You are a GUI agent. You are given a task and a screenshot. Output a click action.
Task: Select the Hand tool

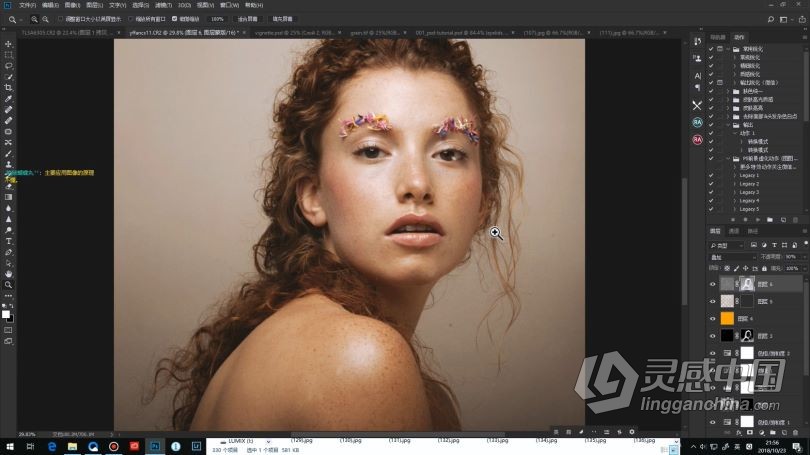(9, 273)
